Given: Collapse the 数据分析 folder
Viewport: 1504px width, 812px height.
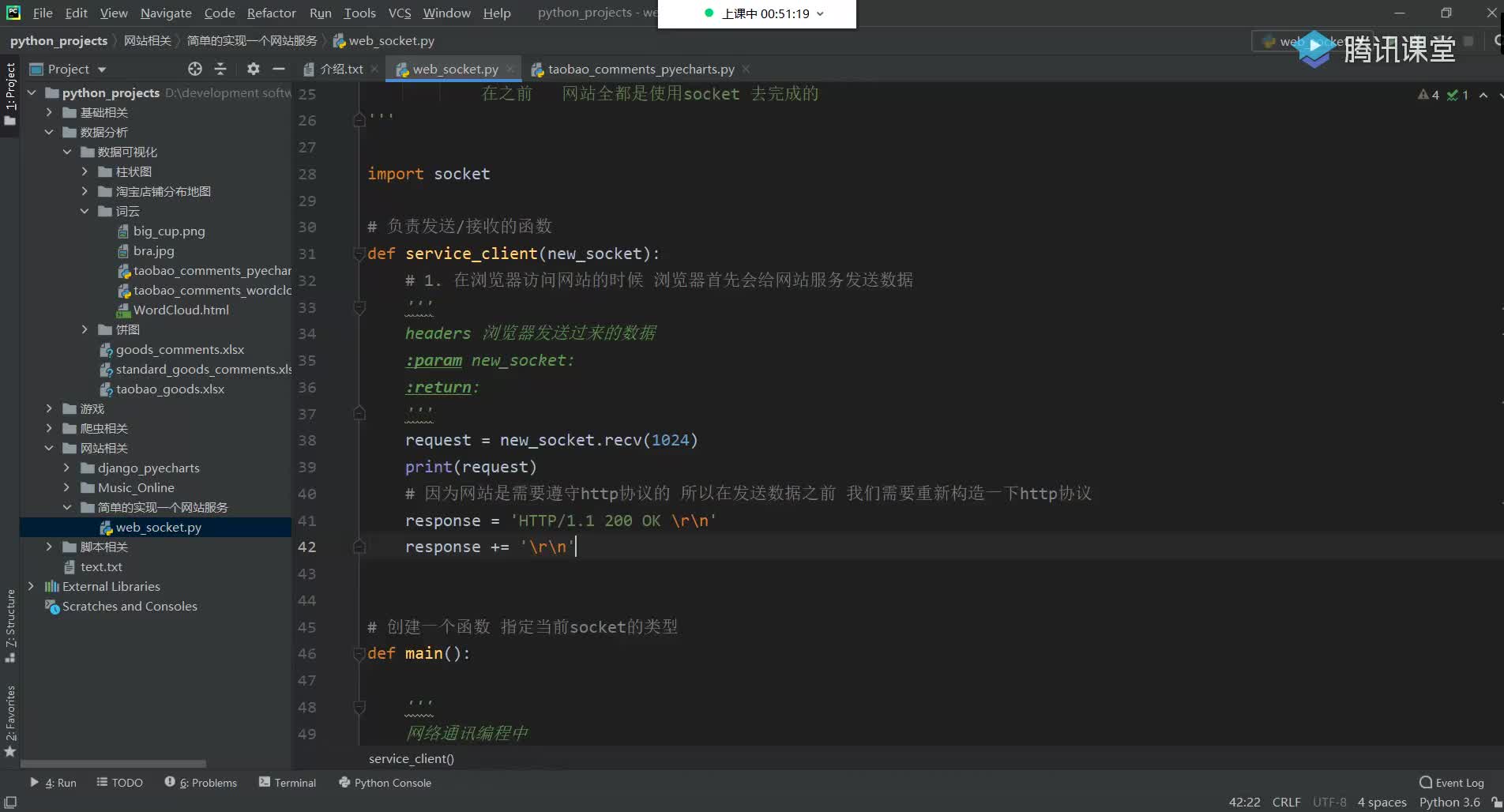Looking at the screenshot, I should click(x=49, y=132).
